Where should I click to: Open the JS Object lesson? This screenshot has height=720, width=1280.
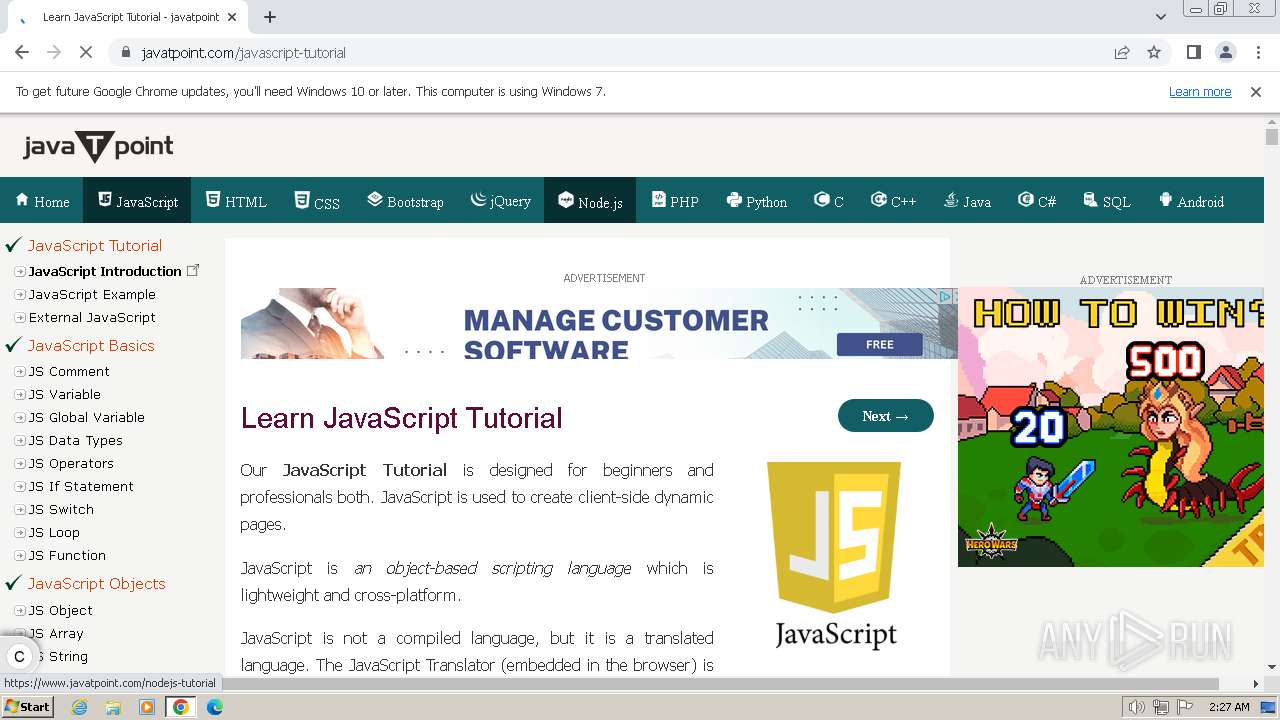click(61, 610)
